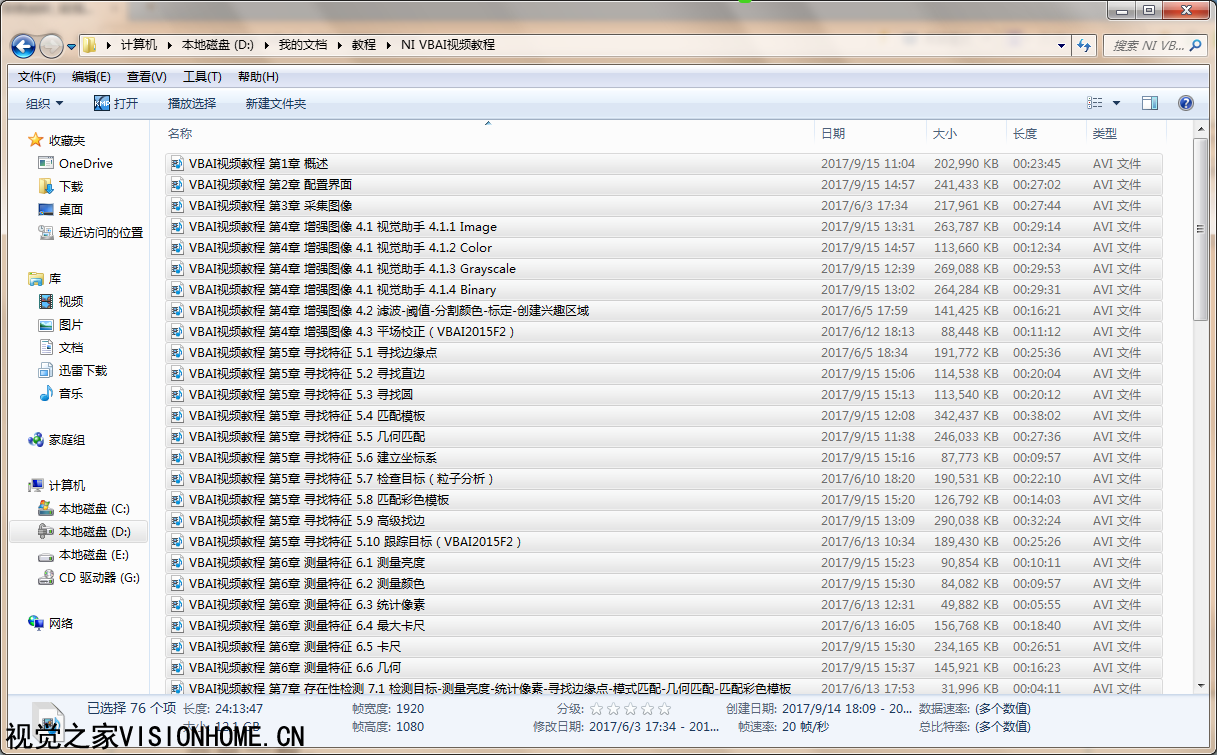Open the 文件(F) menu
The height and width of the screenshot is (755, 1217).
37,77
